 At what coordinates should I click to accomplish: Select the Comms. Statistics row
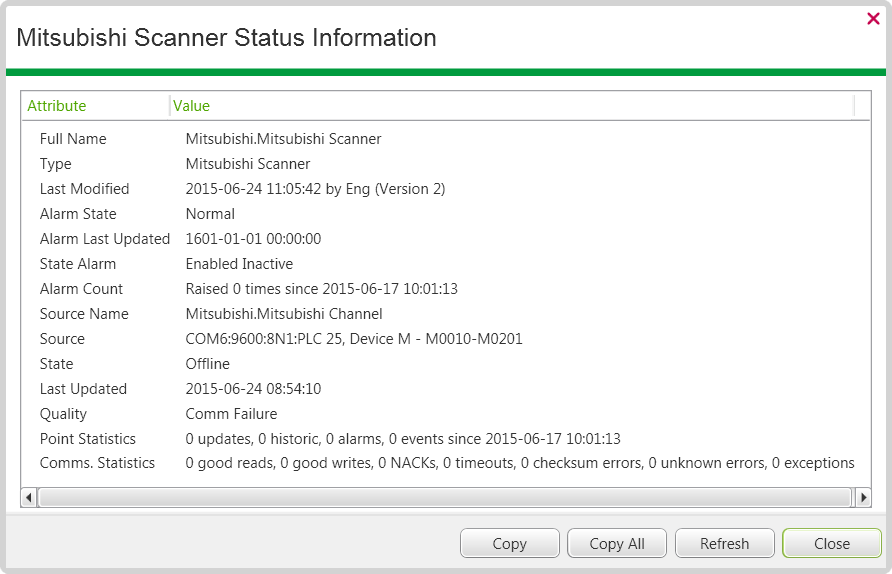pyautogui.click(x=97, y=464)
